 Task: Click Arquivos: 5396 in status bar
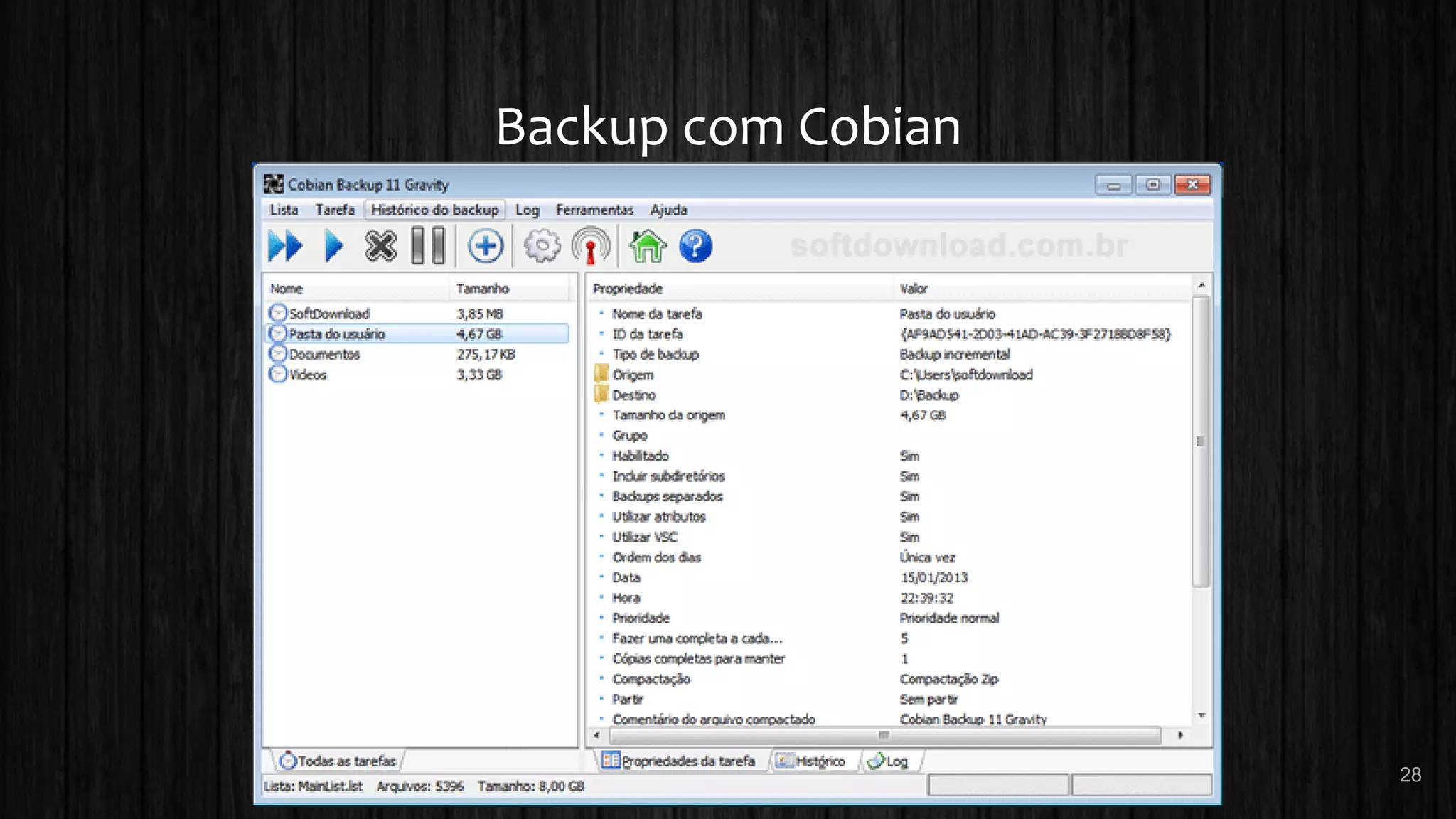tap(419, 786)
